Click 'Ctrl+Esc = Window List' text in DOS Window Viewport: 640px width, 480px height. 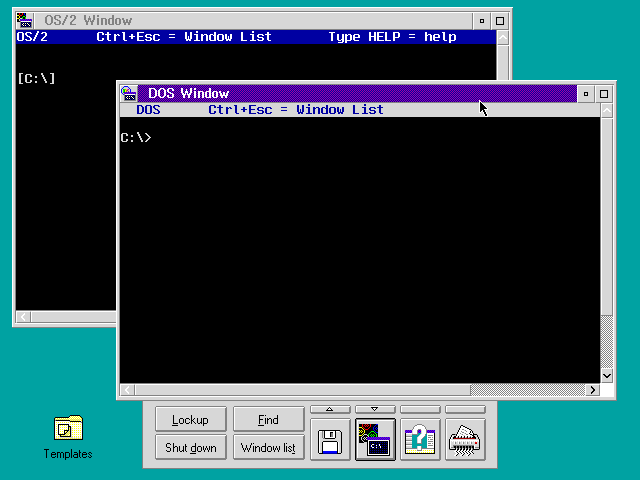[296, 109]
